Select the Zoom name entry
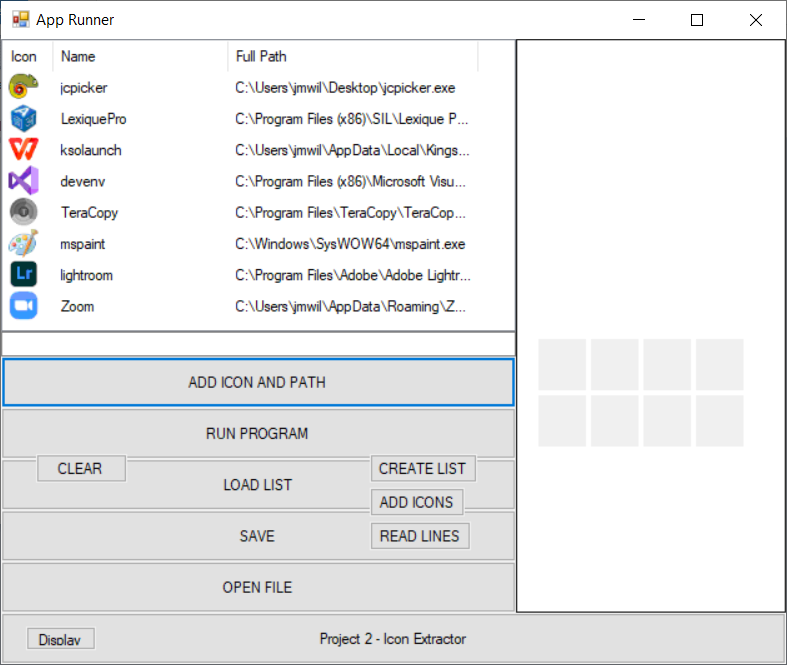The width and height of the screenshot is (787, 665). (77, 306)
